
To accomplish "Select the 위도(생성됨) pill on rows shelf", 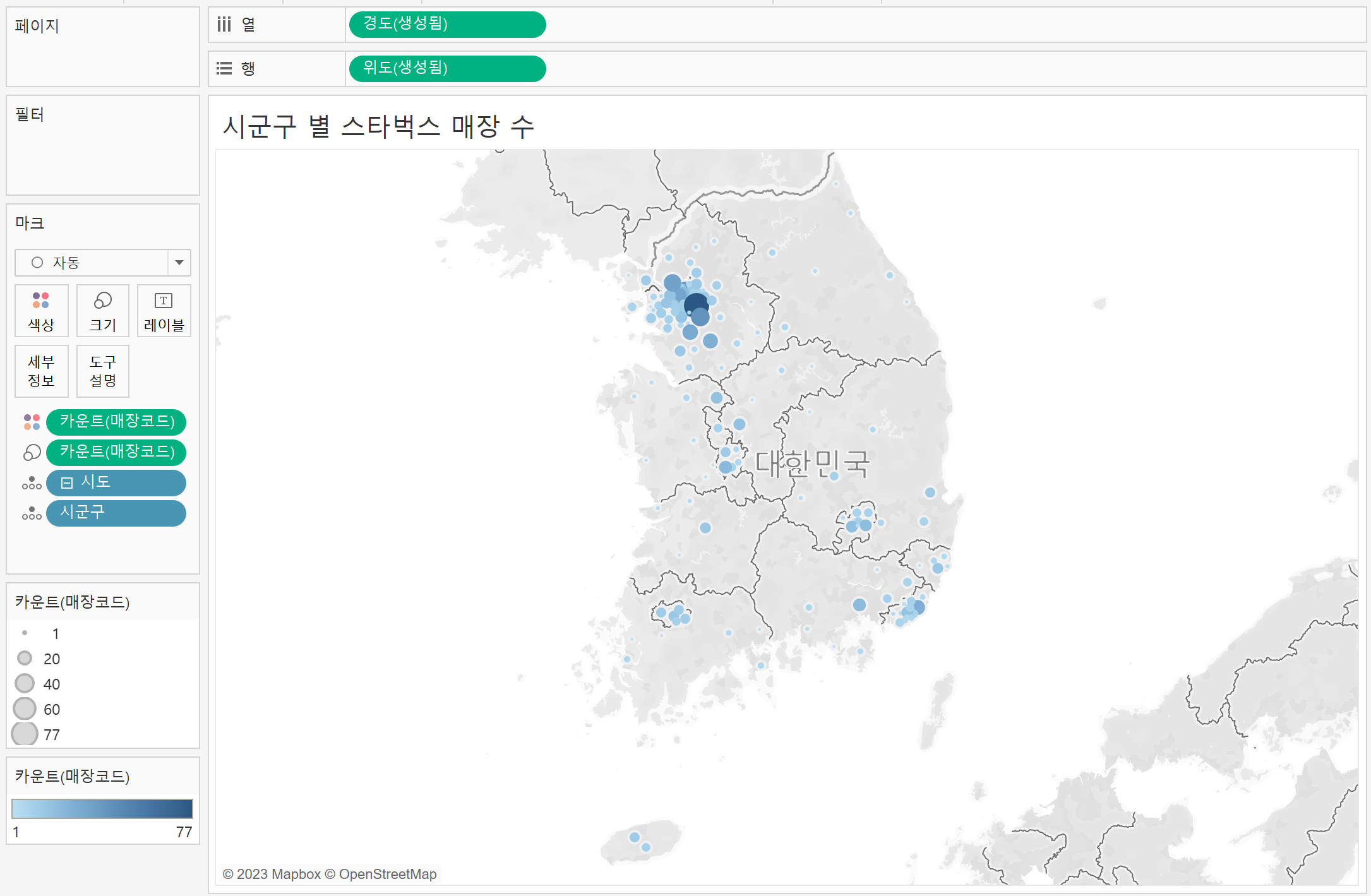I will (x=447, y=68).
